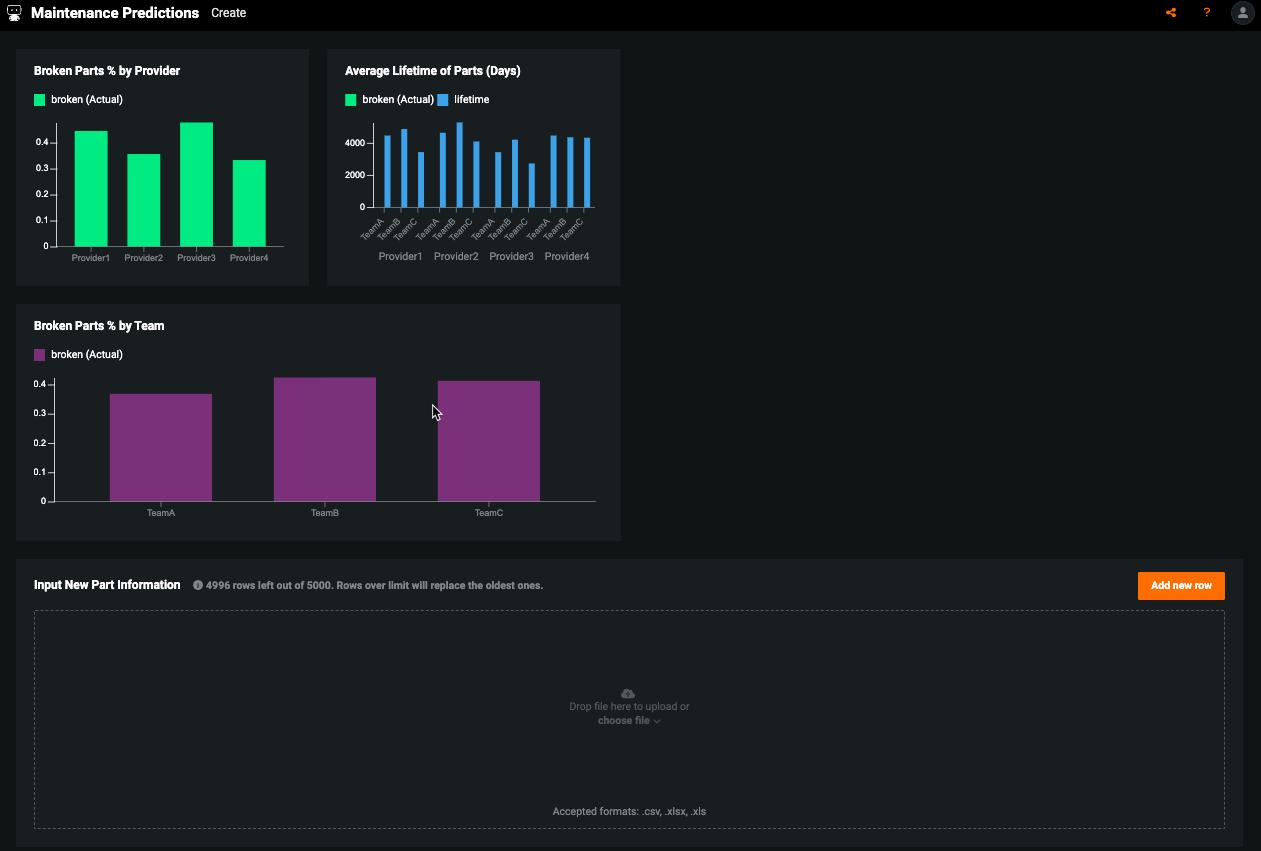The width and height of the screenshot is (1261, 851).
Task: Open help via the question mark icon
Action: point(1207,13)
